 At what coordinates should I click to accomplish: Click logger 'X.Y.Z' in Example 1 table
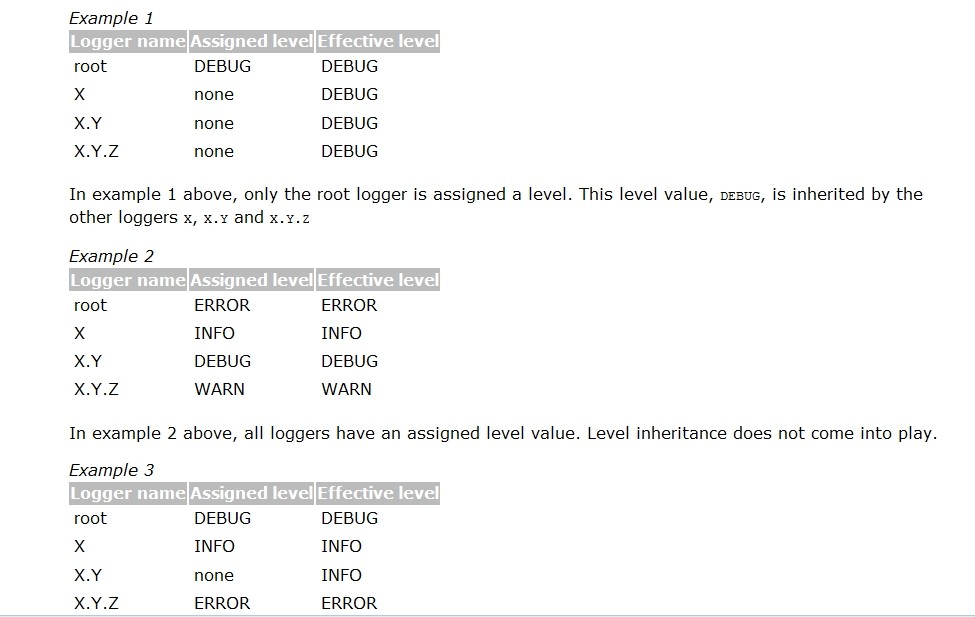point(96,151)
